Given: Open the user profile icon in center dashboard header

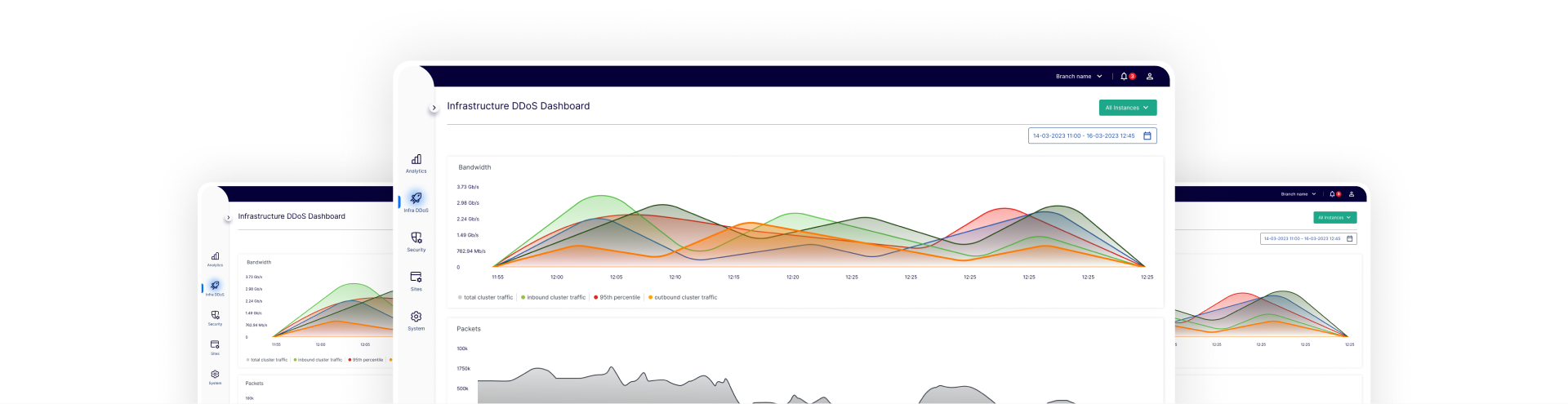Looking at the screenshot, I should [1149, 76].
